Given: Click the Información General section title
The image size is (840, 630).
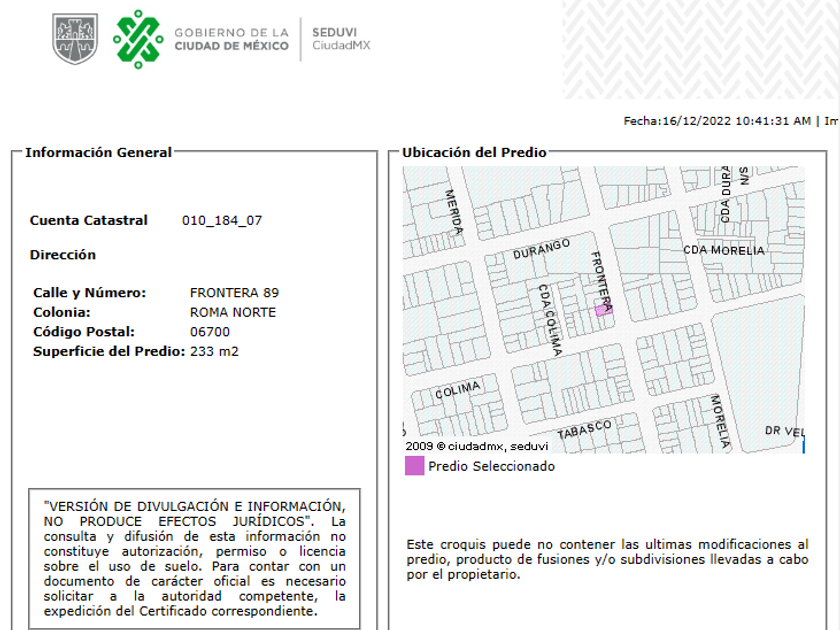Looking at the screenshot, I should tap(99, 152).
